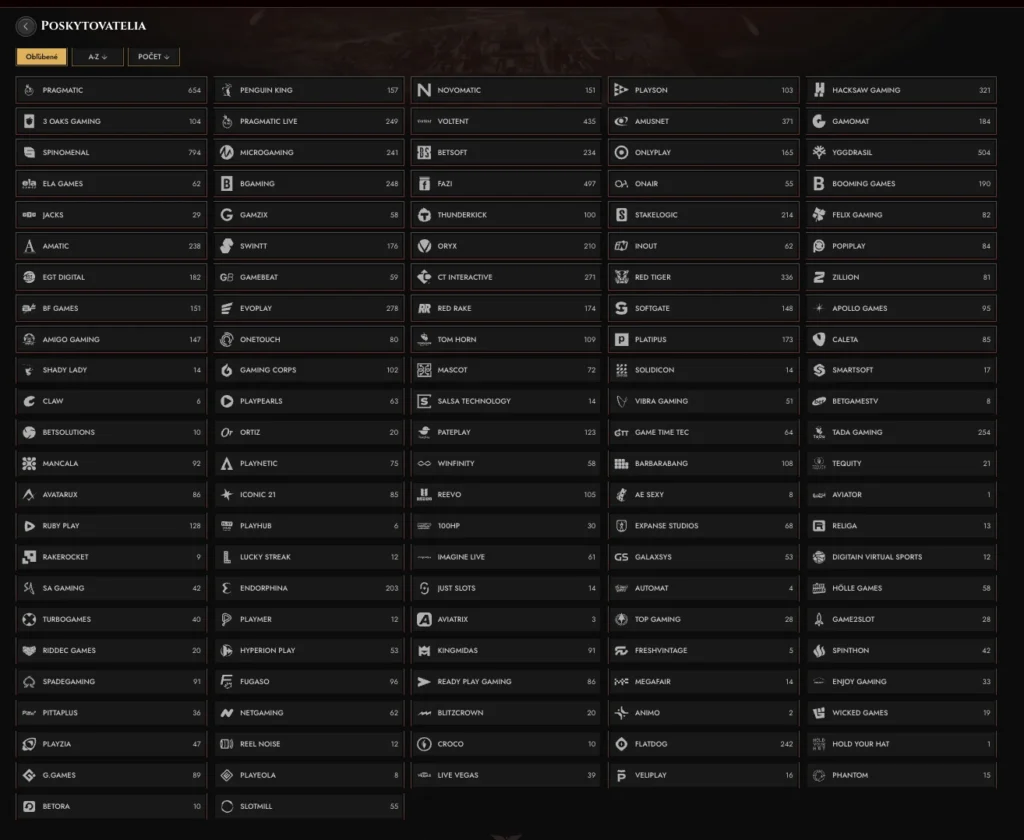Open the Amusnet provider
This screenshot has height=840, width=1024.
(x=704, y=121)
